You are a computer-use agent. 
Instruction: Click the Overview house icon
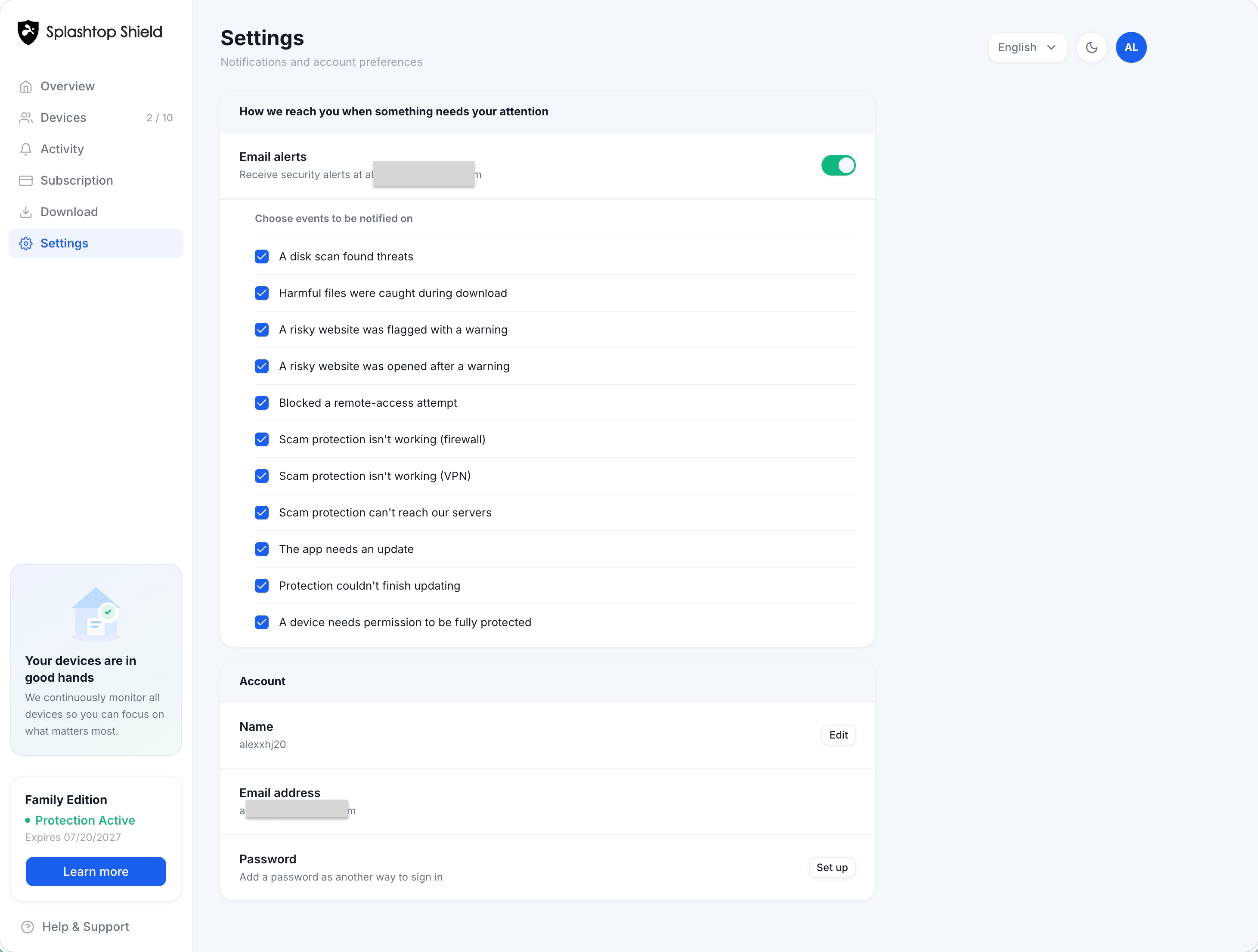(x=25, y=87)
